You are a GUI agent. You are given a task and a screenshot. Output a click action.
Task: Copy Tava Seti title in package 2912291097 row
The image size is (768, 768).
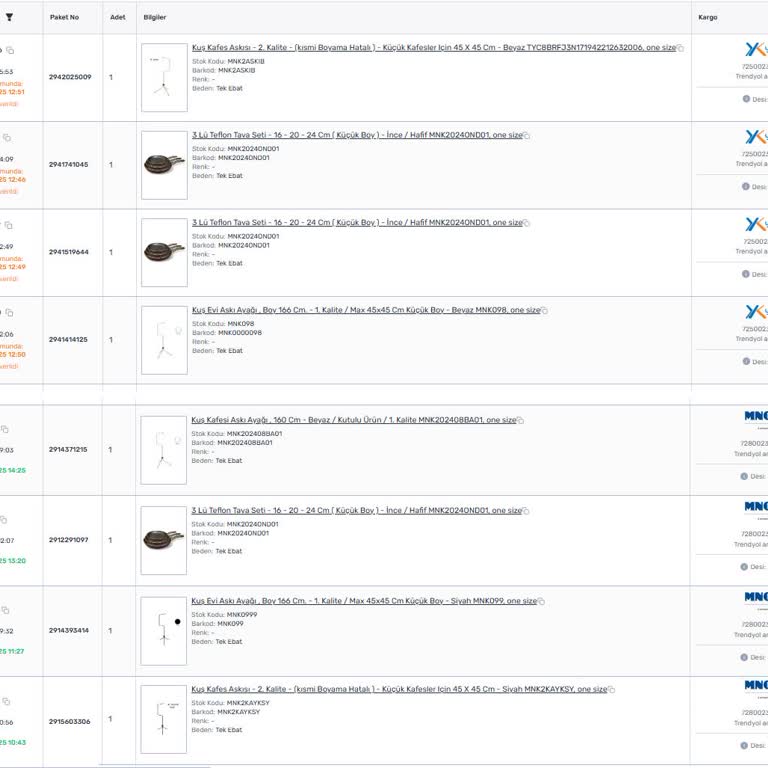click(526, 511)
